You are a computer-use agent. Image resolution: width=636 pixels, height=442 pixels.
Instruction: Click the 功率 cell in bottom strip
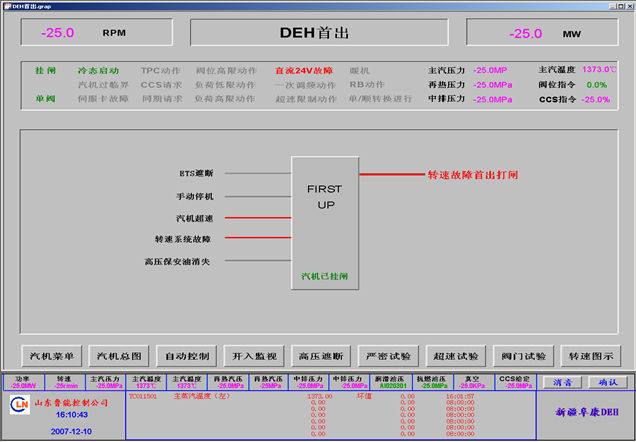pyautogui.click(x=24, y=382)
